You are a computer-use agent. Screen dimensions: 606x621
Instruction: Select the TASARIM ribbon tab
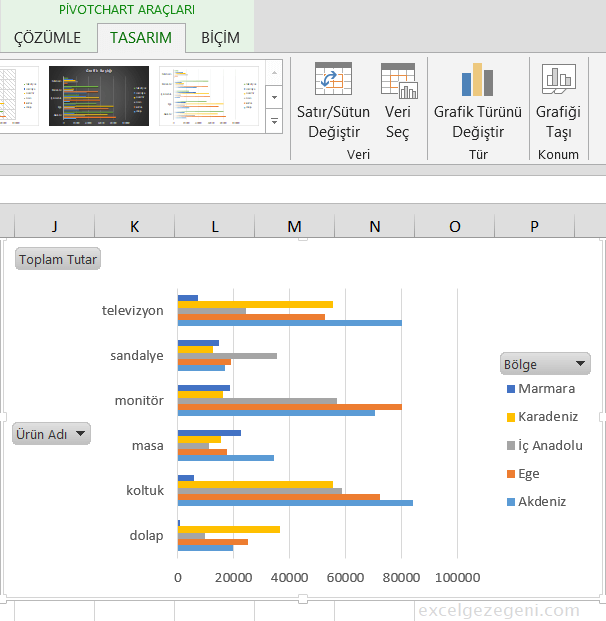click(x=141, y=38)
